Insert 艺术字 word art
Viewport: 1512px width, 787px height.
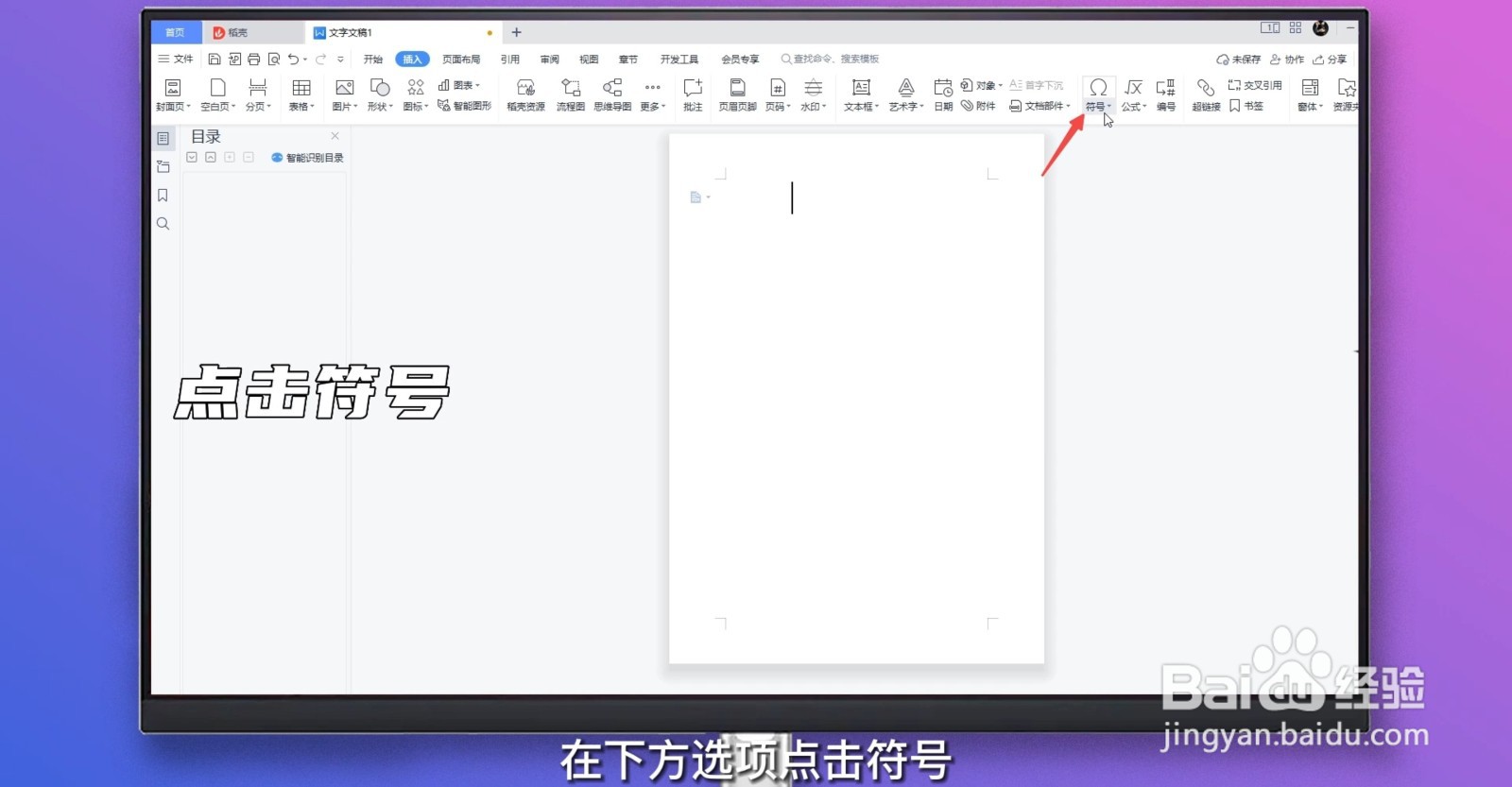[x=906, y=94]
